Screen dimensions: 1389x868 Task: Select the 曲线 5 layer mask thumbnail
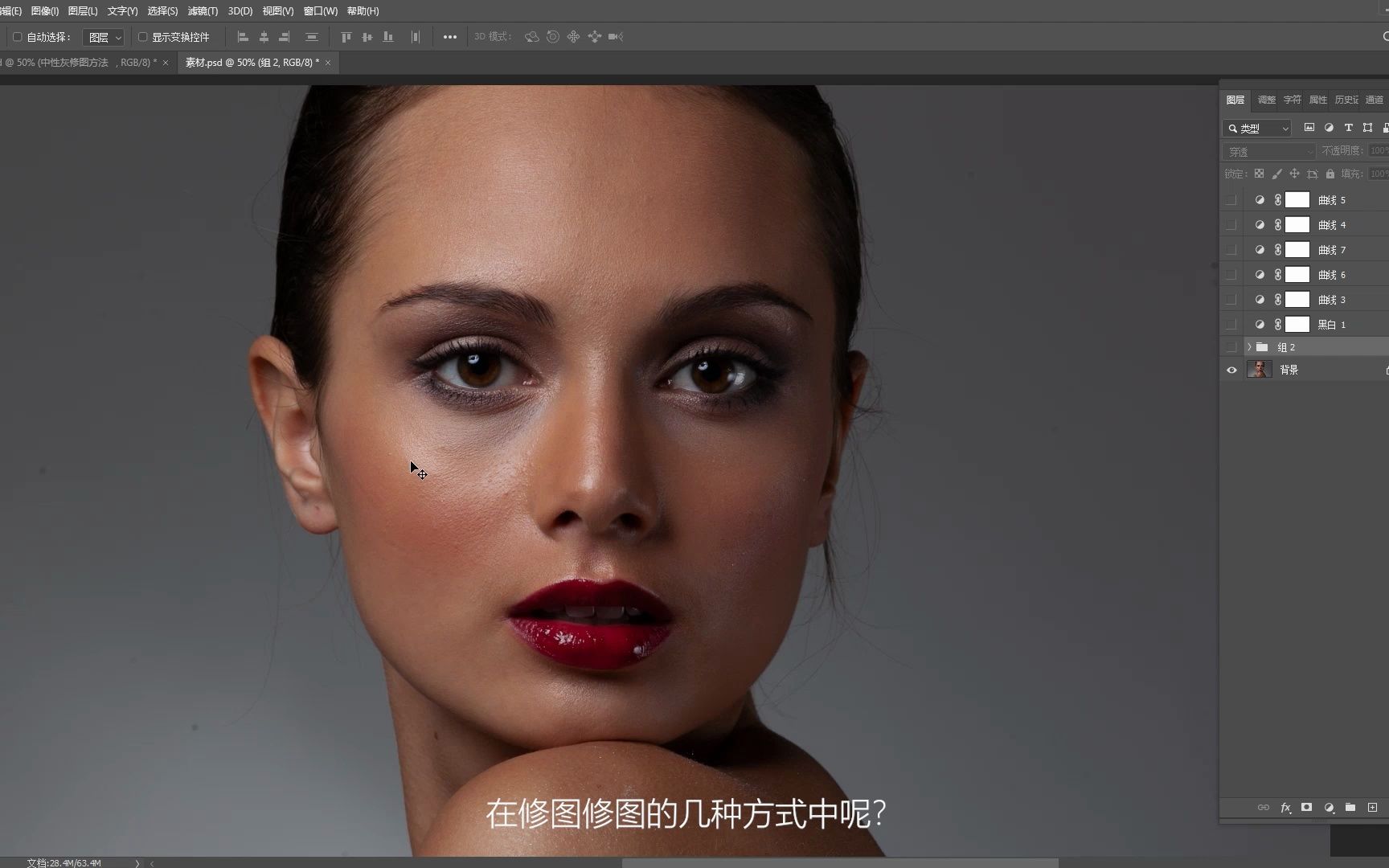click(1297, 200)
